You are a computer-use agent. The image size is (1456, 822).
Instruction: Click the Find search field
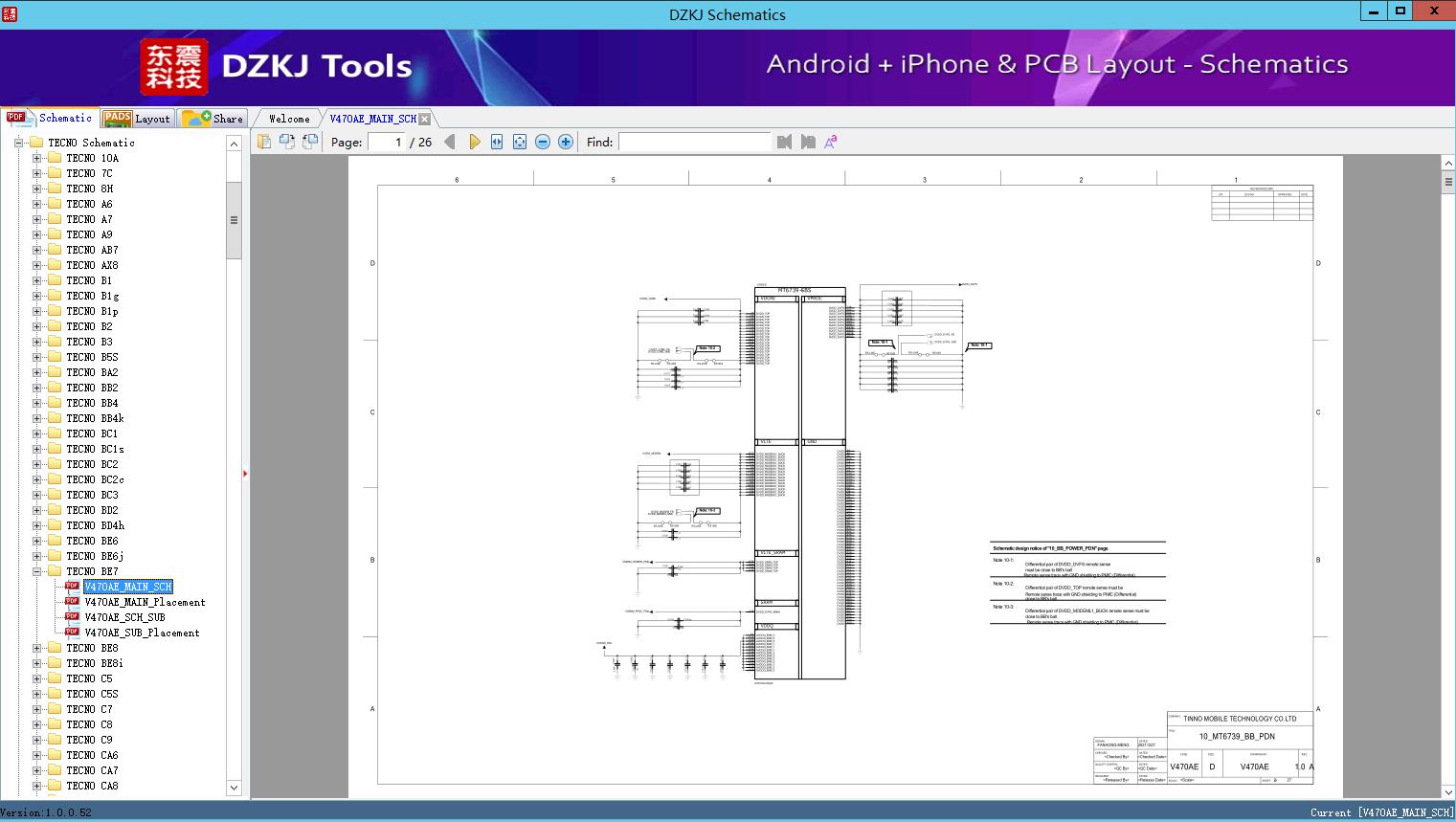(694, 142)
